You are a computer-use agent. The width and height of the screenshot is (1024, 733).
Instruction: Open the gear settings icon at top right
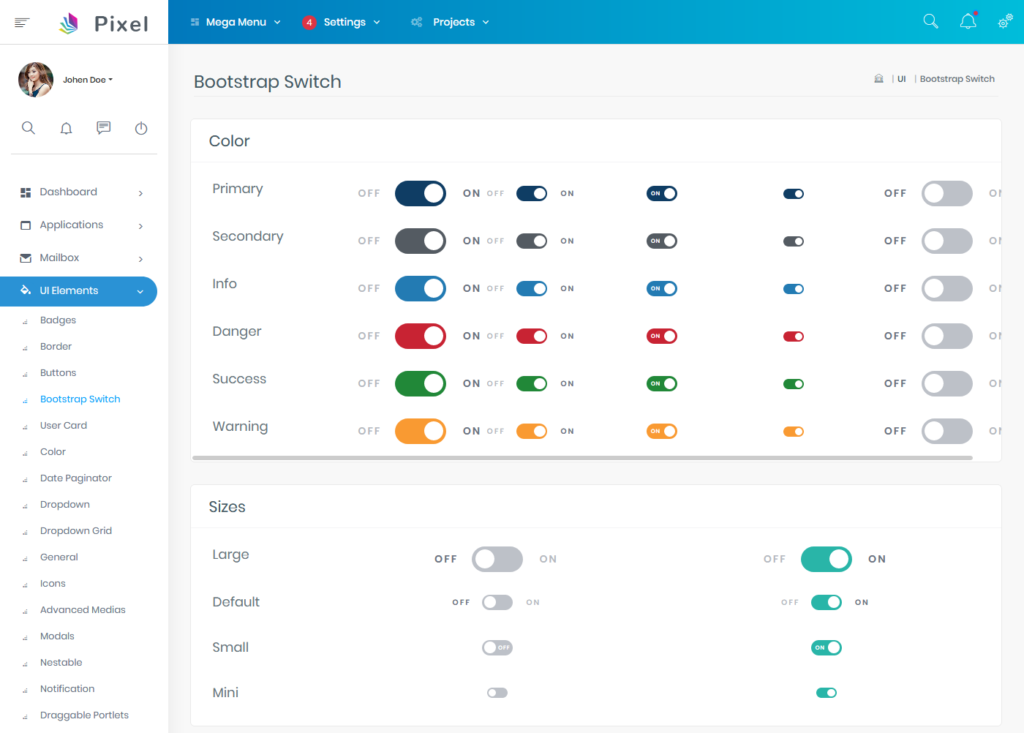[1004, 21]
